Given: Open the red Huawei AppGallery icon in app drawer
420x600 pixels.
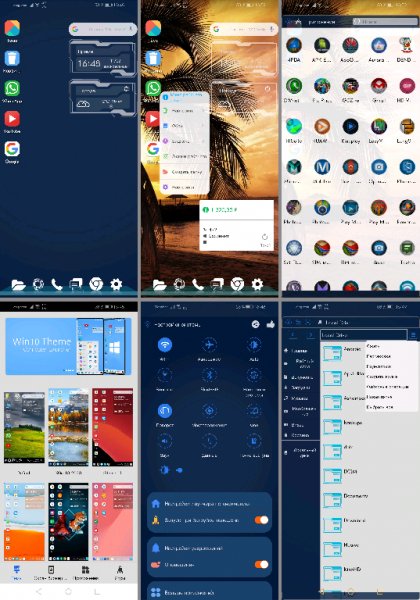Looking at the screenshot, I should 350,46.
